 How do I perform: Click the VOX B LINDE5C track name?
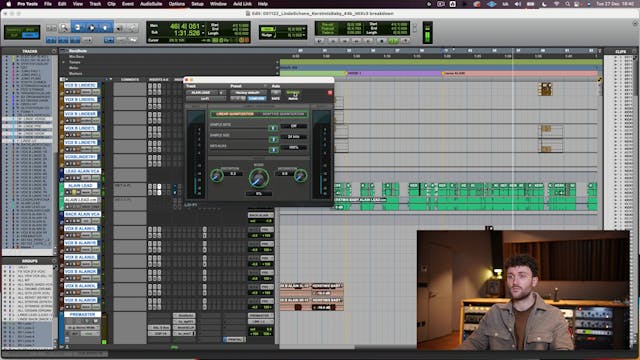click(x=81, y=85)
